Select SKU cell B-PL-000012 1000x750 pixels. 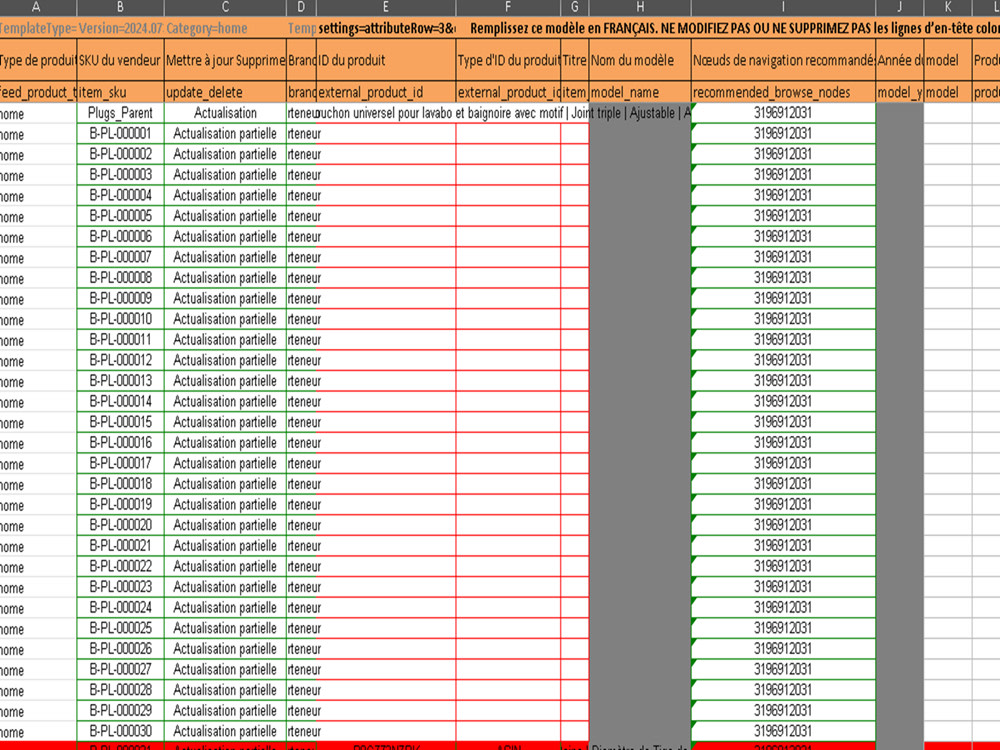(121, 360)
